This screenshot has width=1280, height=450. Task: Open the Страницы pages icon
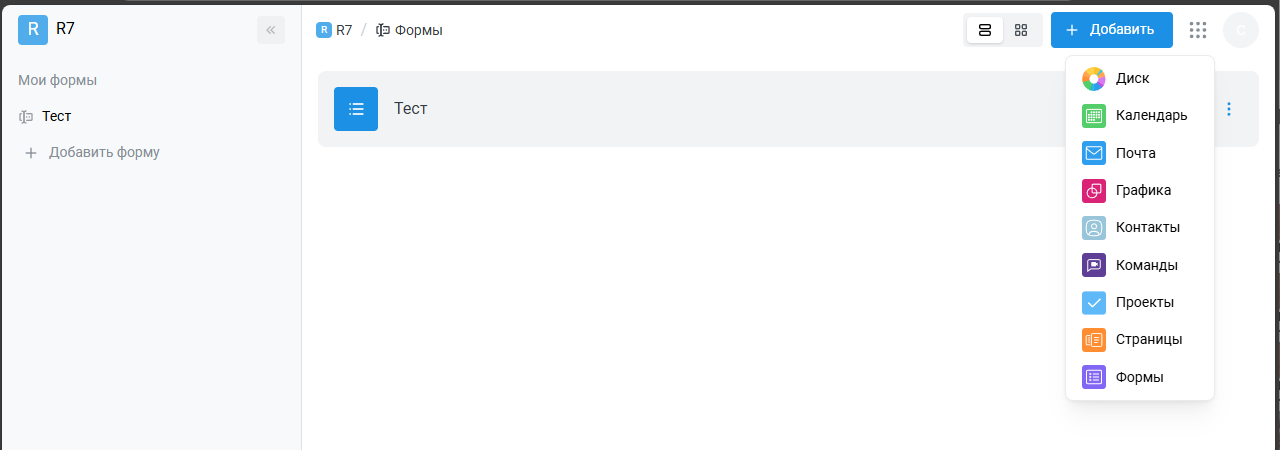coord(1094,339)
